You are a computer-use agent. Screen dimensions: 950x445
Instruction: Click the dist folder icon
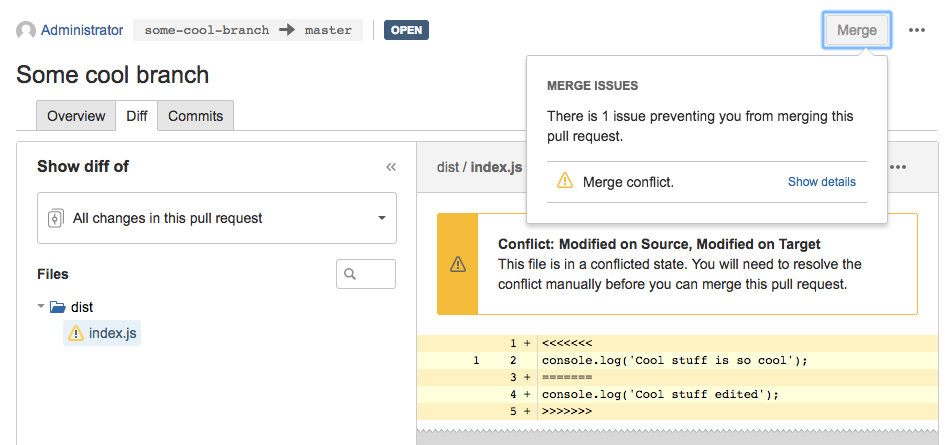pos(58,307)
